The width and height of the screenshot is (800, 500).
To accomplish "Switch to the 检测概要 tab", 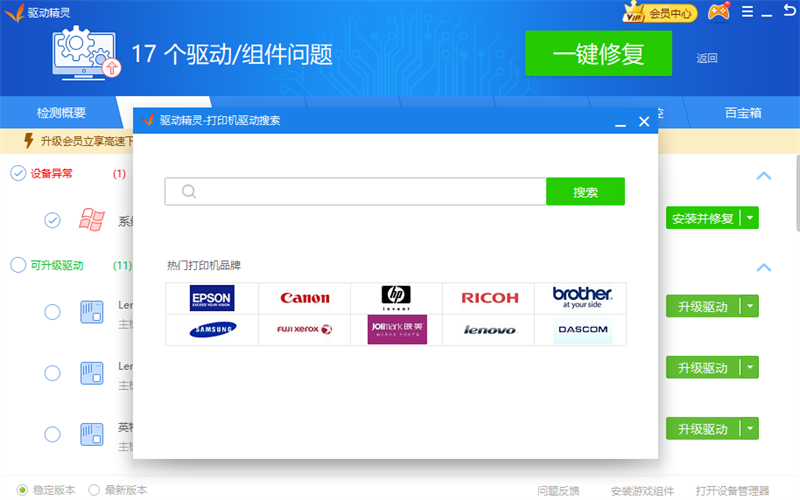I will click(61, 113).
